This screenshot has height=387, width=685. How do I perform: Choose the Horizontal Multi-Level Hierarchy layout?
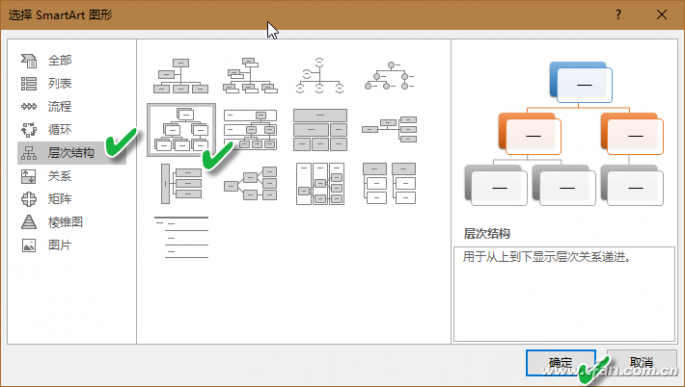click(x=182, y=184)
